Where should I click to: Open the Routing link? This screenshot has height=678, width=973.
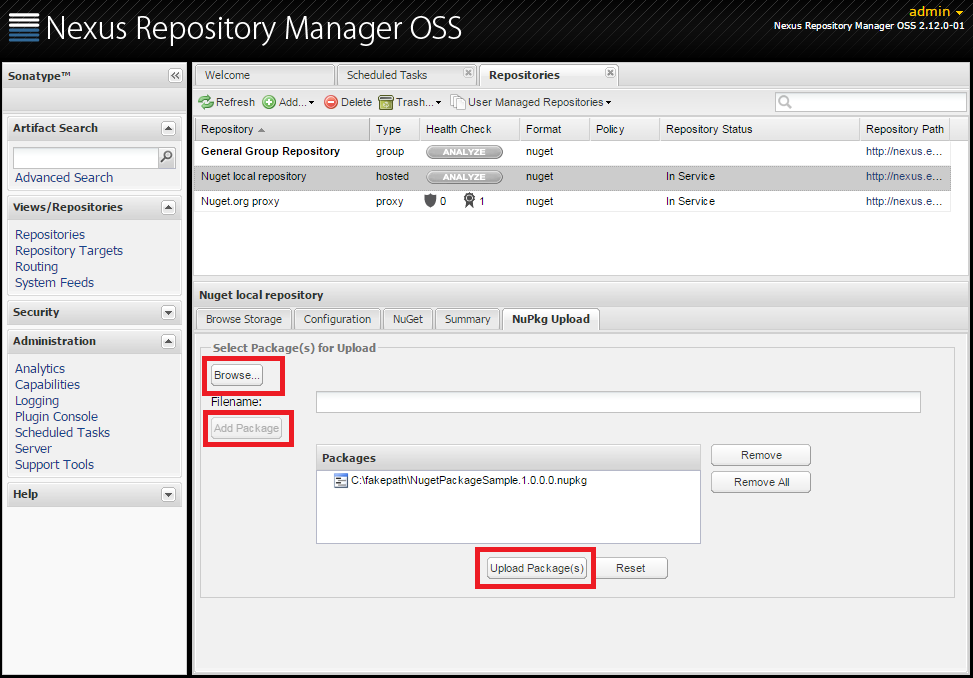tap(37, 267)
